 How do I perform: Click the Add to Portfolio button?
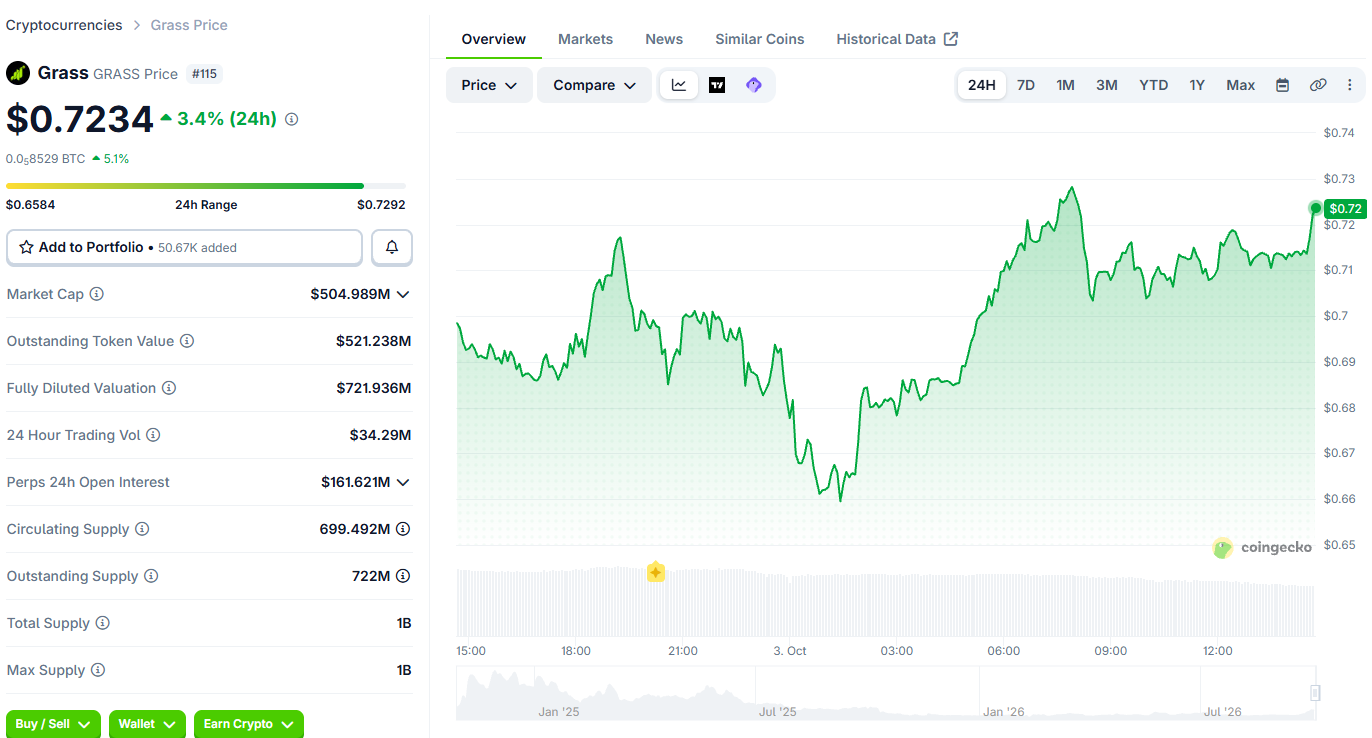[x=184, y=247]
